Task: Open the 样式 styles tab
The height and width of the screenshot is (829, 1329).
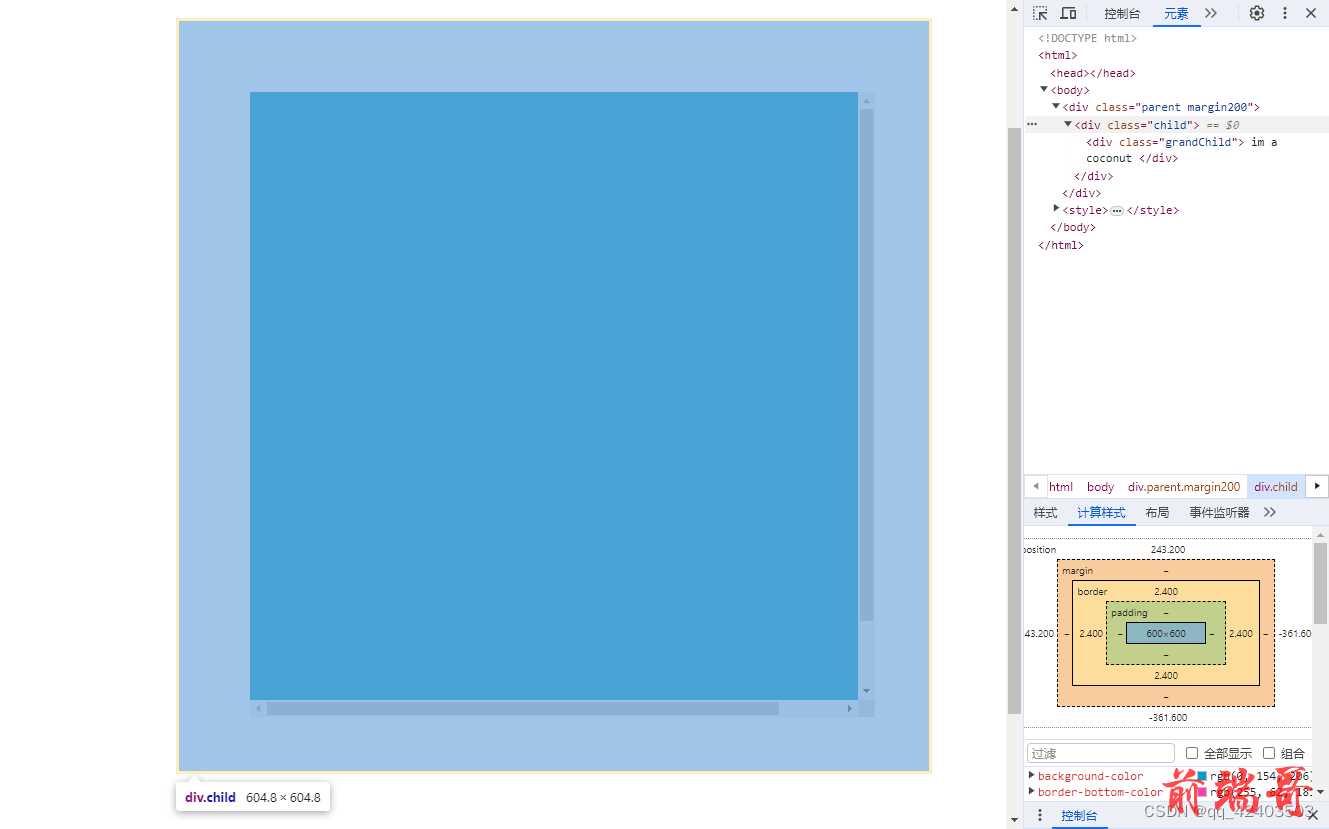Action: (1045, 512)
